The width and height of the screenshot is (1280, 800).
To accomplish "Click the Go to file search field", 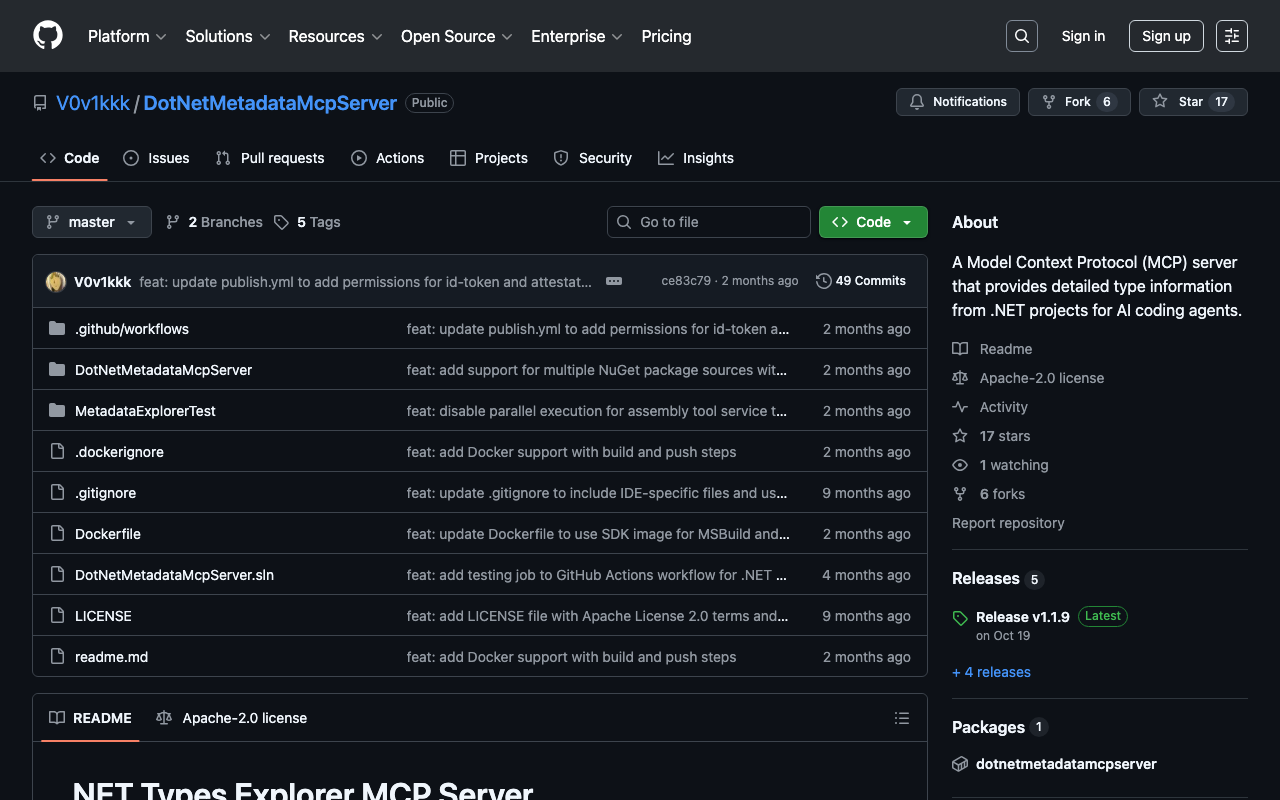I will point(709,222).
